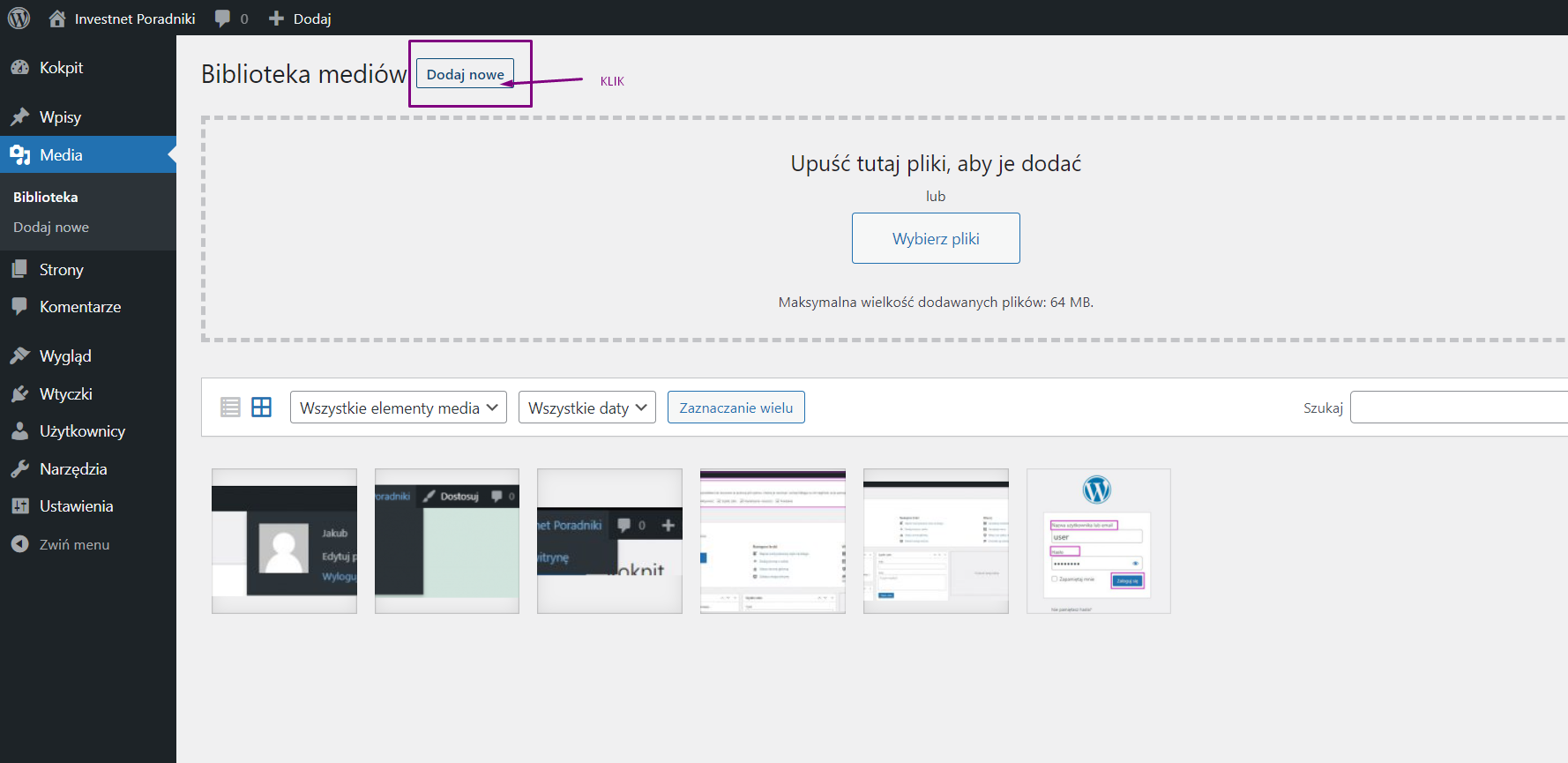Expand the Wszystkie elementy media dropdown

click(x=398, y=408)
